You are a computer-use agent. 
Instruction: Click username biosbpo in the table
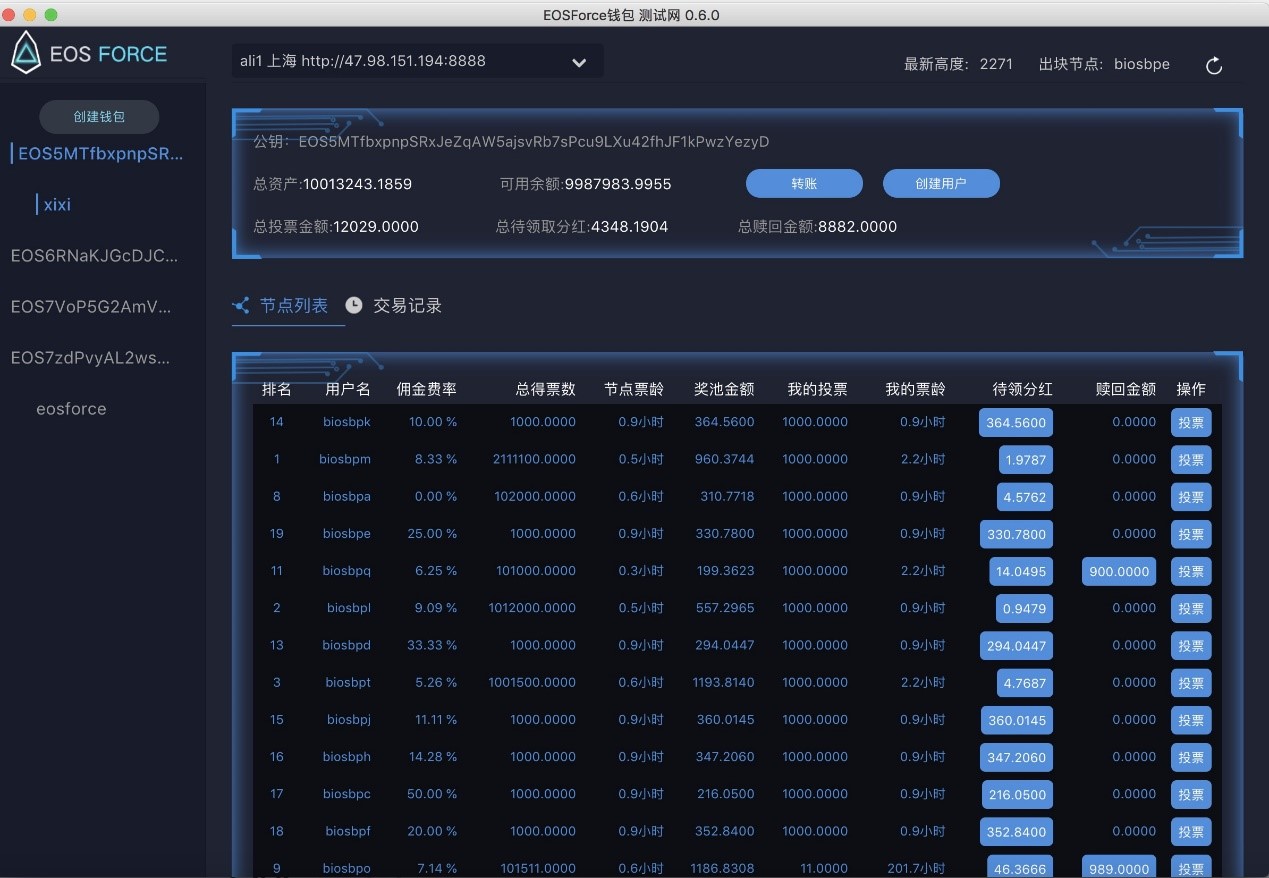[347, 868]
